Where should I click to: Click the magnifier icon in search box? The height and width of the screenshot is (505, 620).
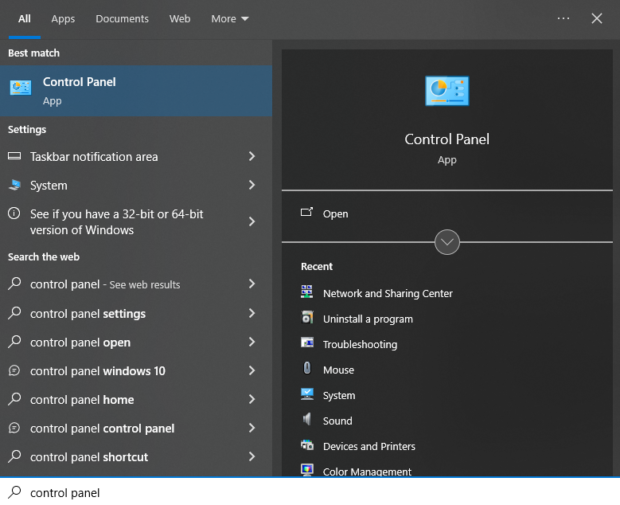tap(15, 492)
